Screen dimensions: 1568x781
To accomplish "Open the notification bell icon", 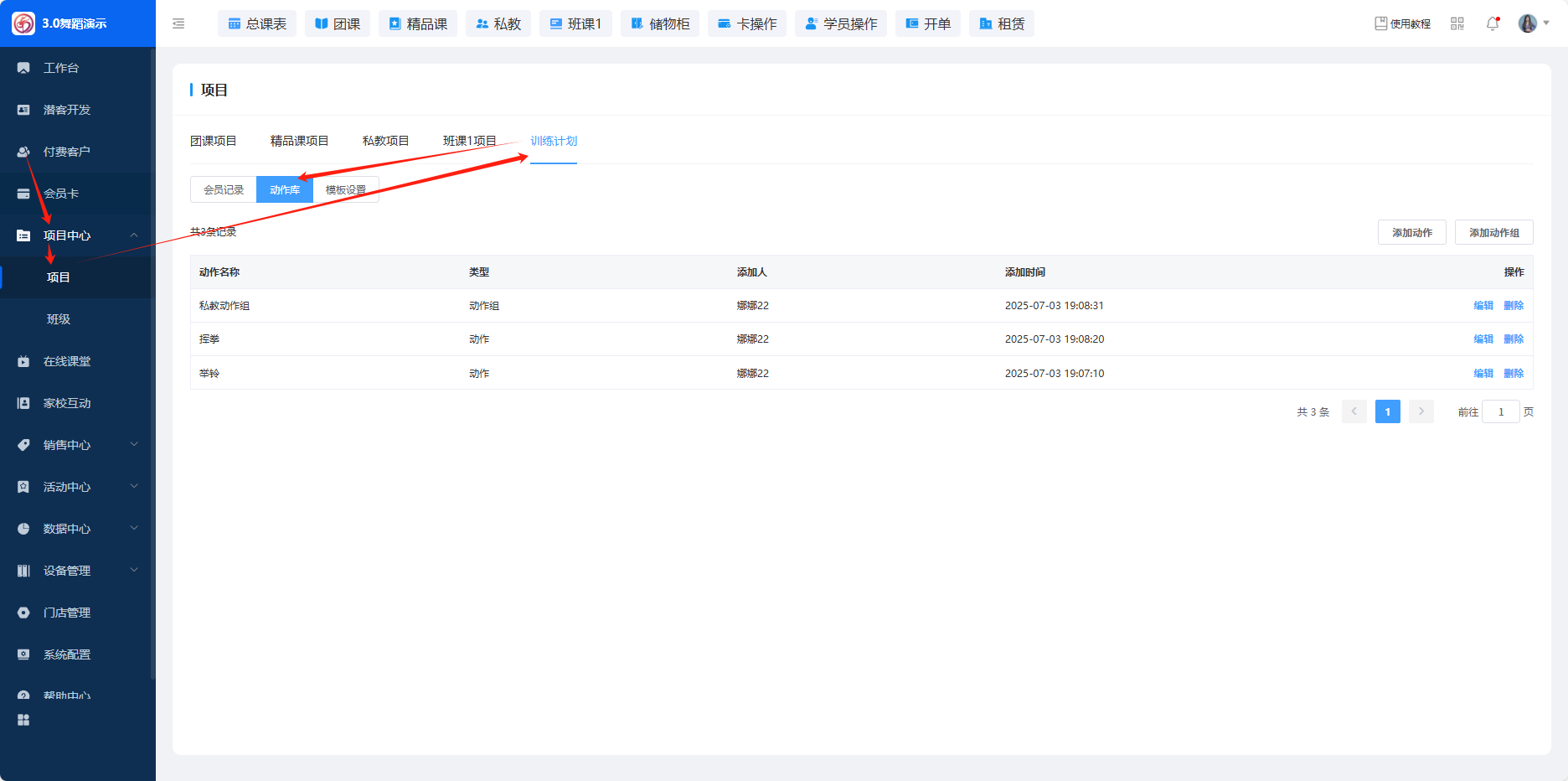I will 1492,23.
